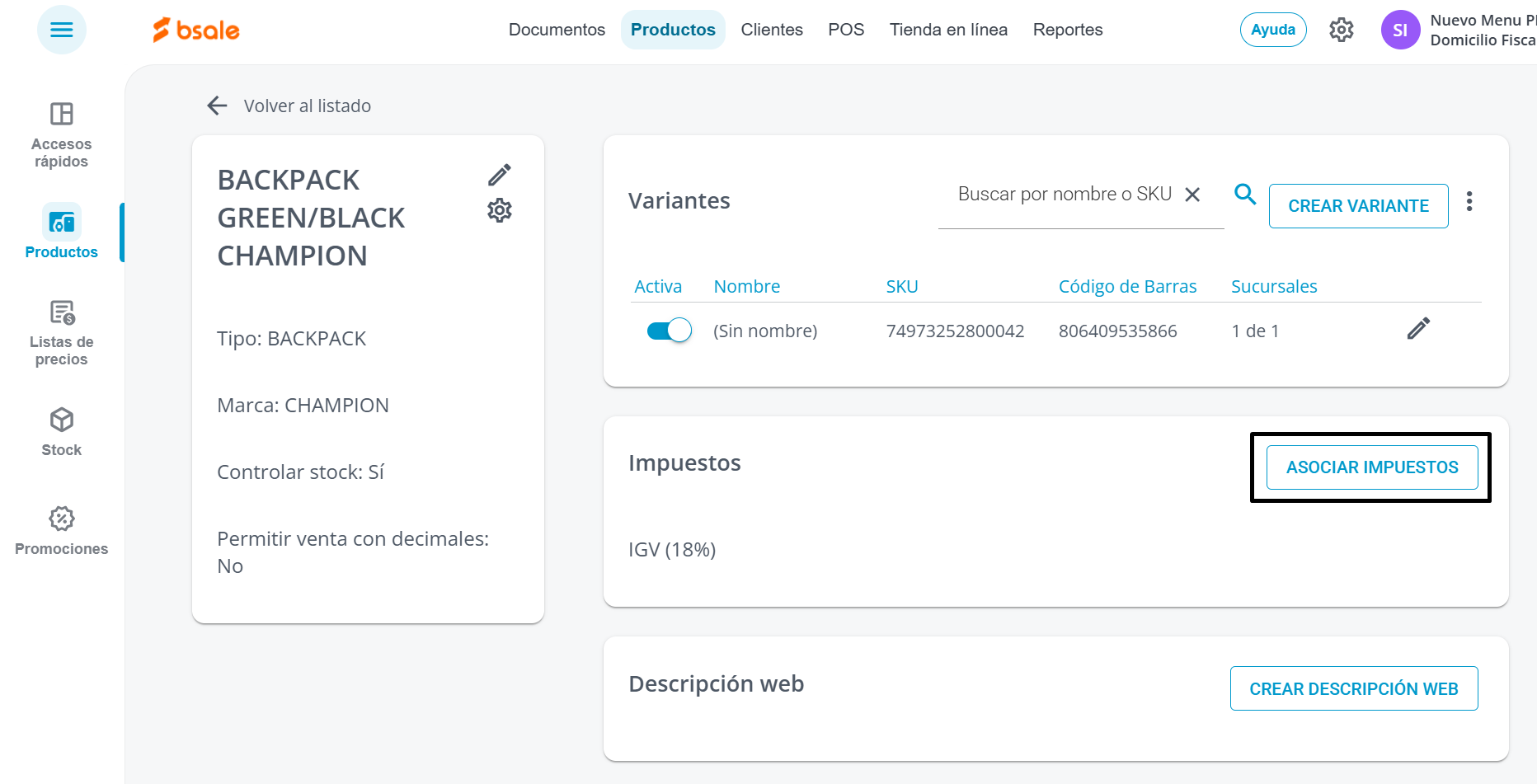
Task: Click the back arrow to listing
Action: coord(217,106)
